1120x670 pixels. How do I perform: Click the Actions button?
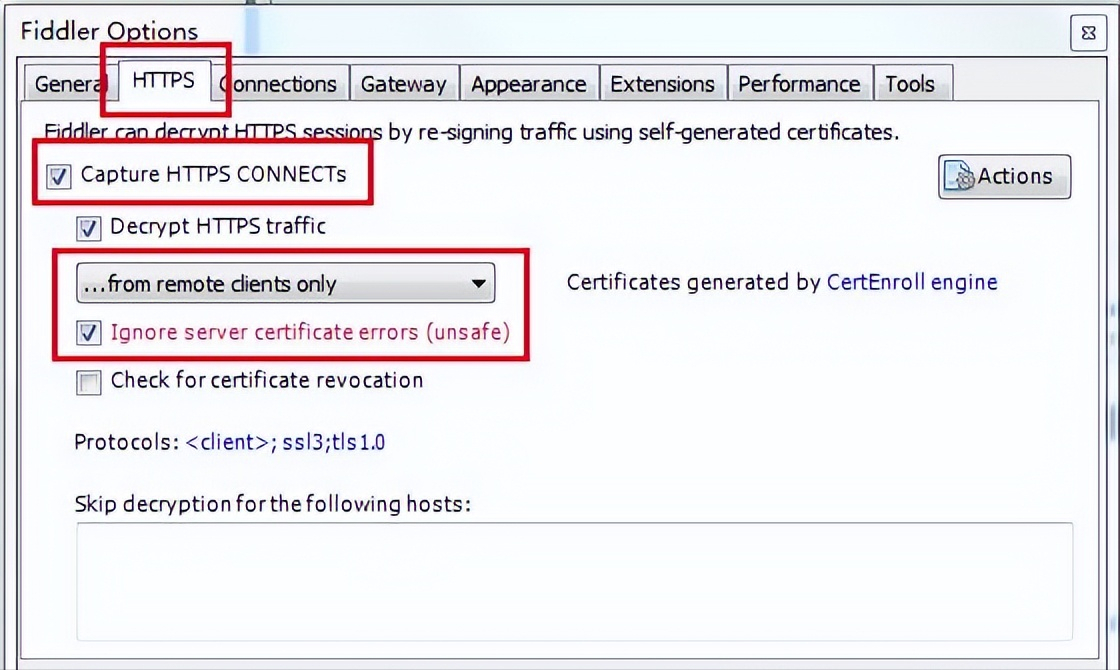(x=1004, y=176)
